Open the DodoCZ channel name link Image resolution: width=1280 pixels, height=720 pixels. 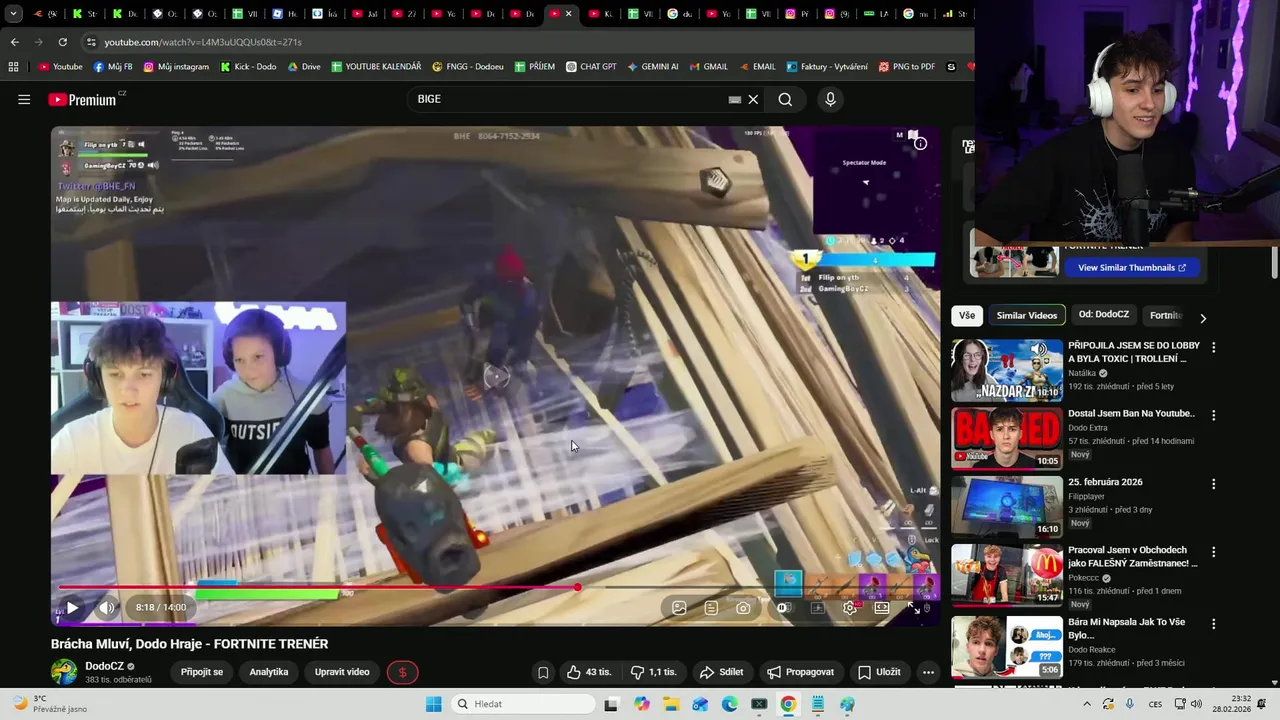tap(104, 666)
